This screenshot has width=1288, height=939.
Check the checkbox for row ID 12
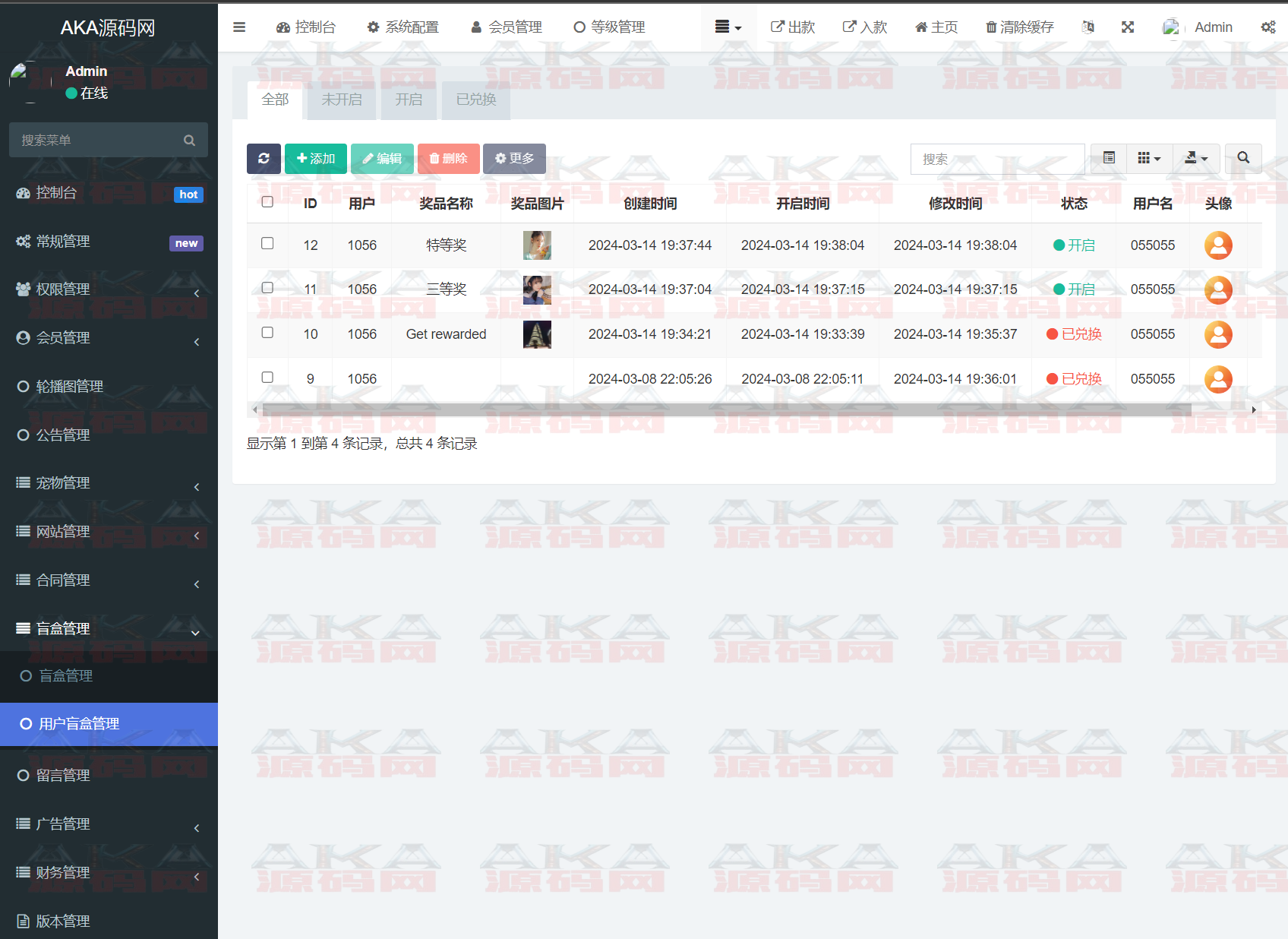pos(267,244)
